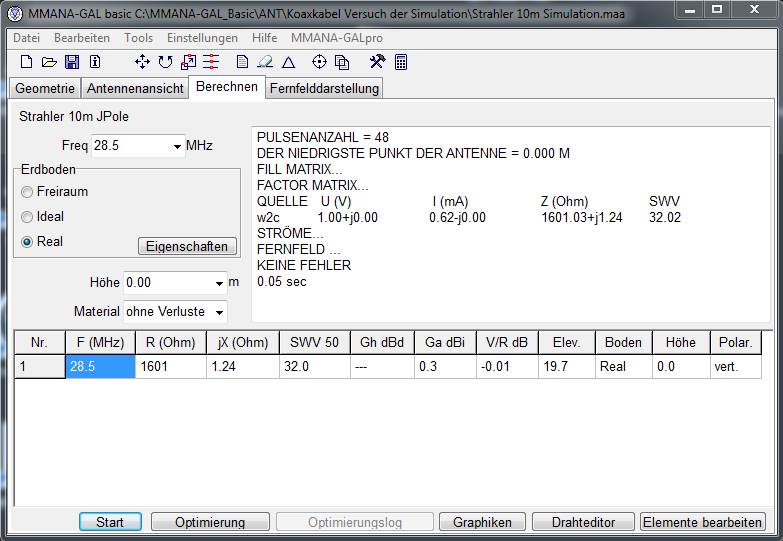Save using the floppy disk icon
Viewport: 783px width, 541px height.
tap(72, 62)
